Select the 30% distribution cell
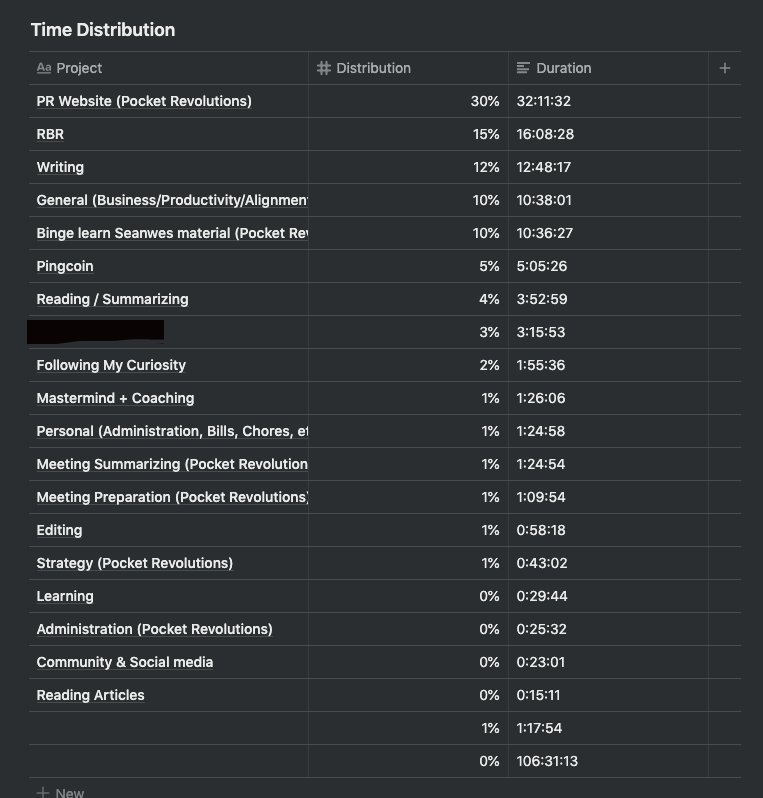 tap(485, 101)
